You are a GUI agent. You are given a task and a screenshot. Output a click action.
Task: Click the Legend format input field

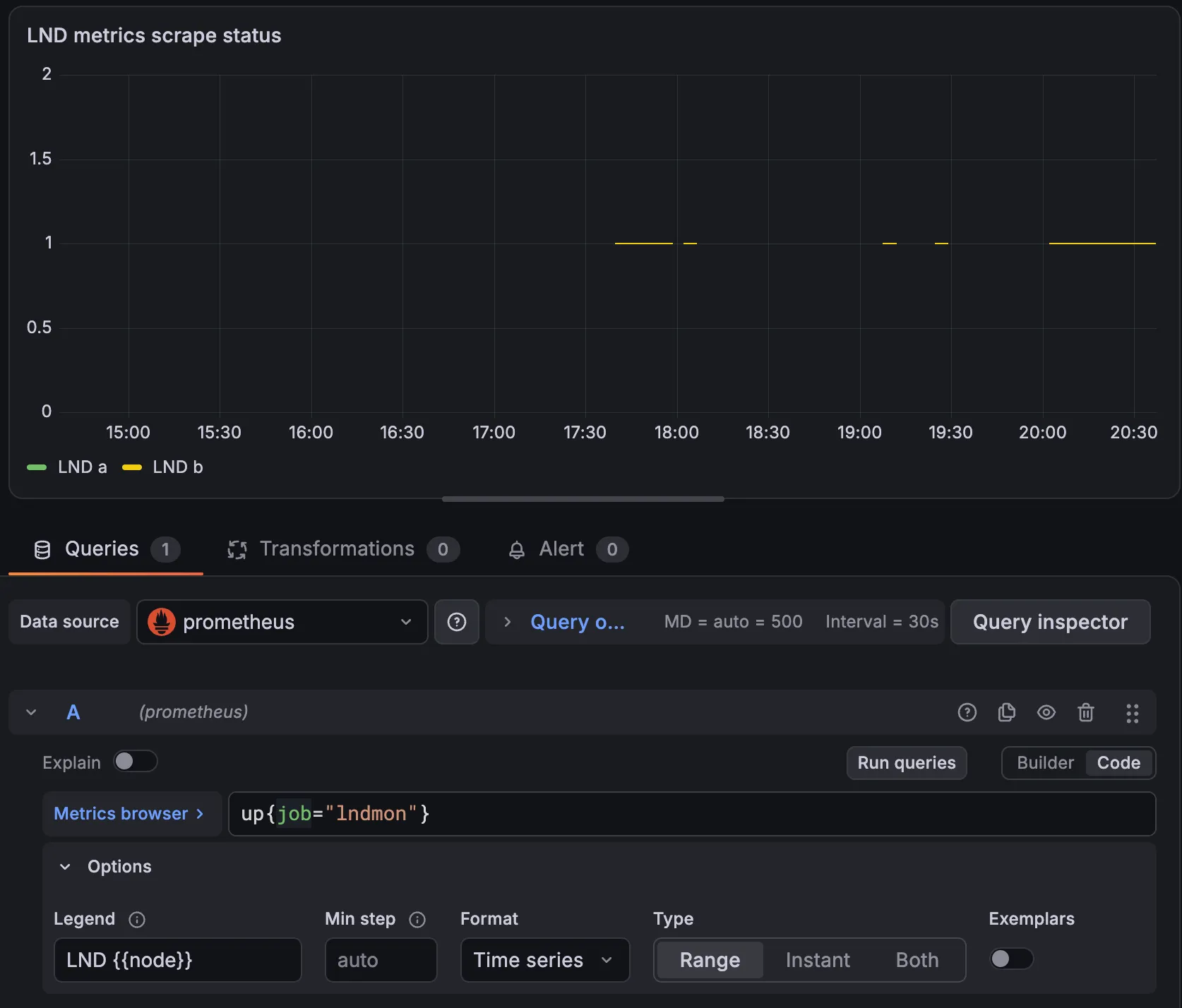178,960
